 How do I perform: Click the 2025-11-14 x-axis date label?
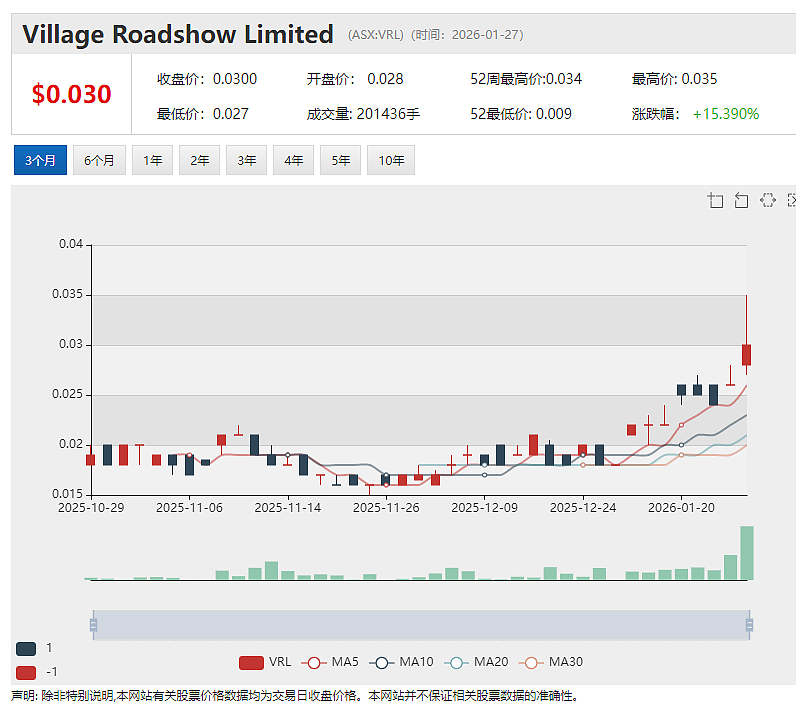288,508
